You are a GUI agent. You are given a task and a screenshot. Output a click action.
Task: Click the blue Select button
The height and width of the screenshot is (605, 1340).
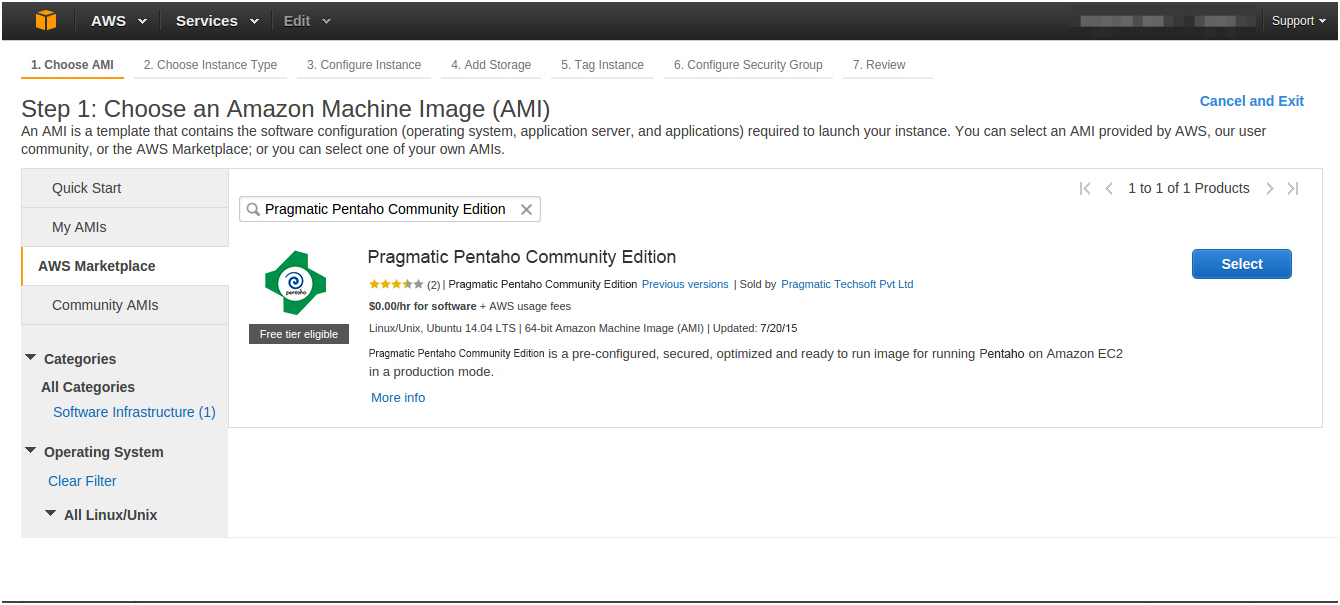point(1242,264)
